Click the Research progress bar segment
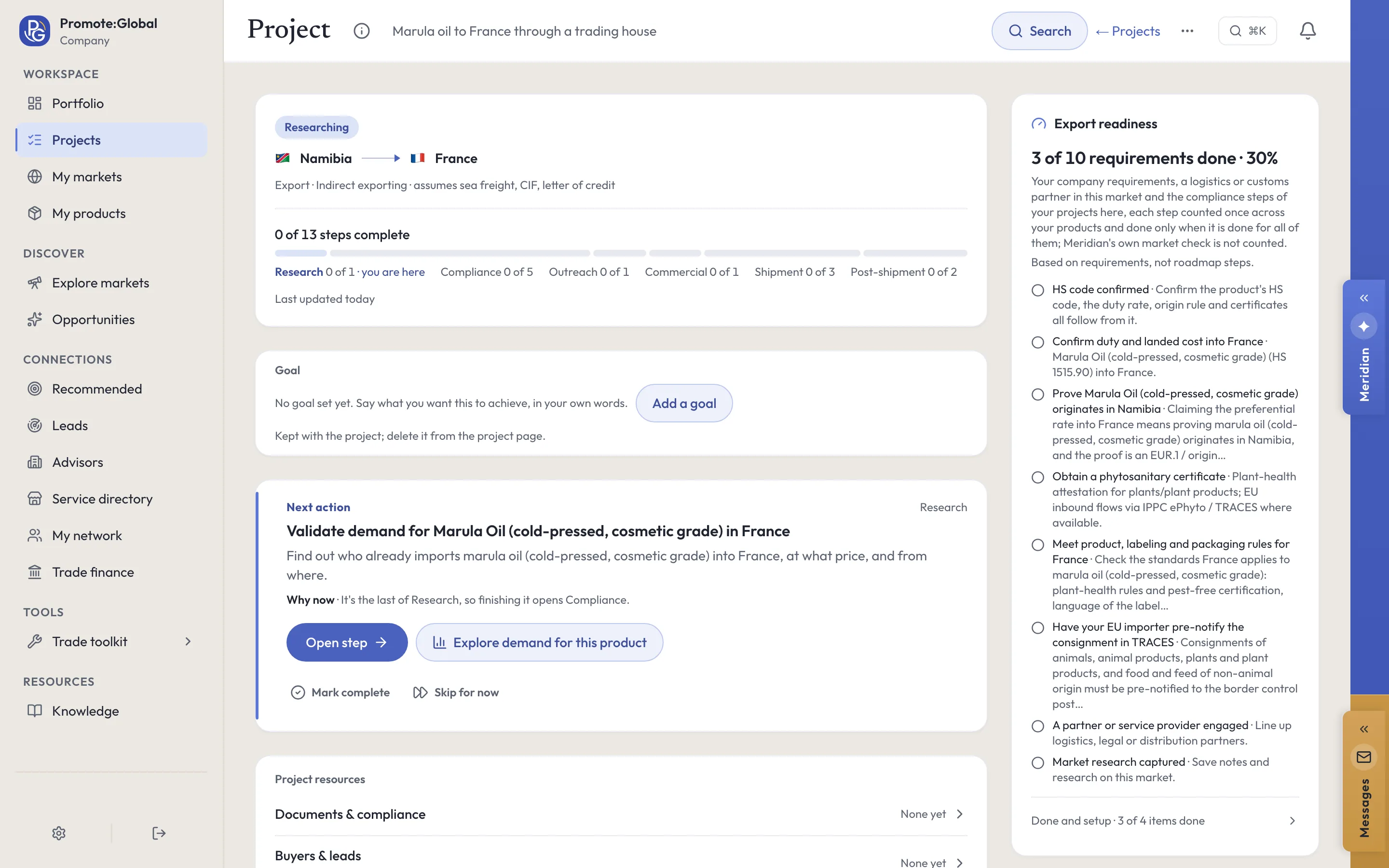The height and width of the screenshot is (868, 1389). [x=301, y=253]
